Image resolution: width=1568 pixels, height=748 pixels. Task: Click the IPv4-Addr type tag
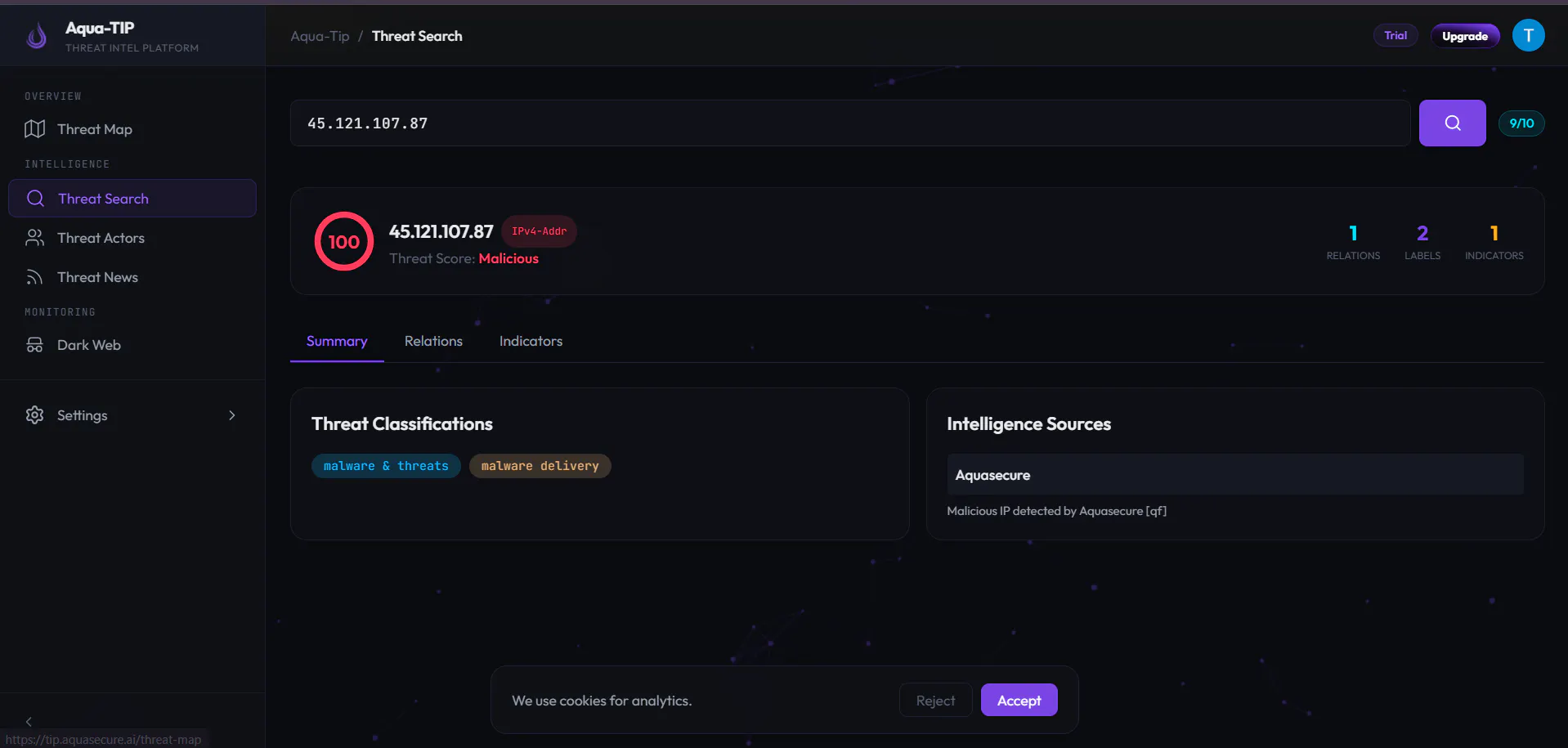click(x=539, y=231)
